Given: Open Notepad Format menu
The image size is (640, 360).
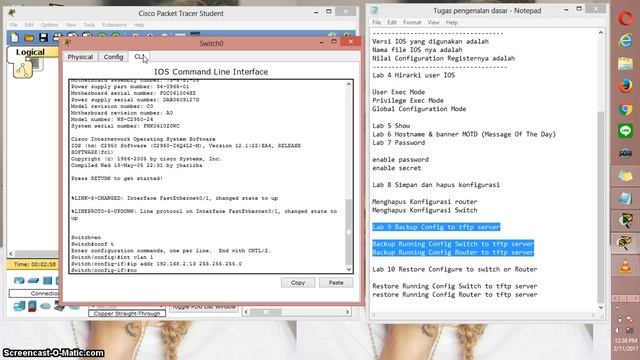Looking at the screenshot, I should [412, 22].
